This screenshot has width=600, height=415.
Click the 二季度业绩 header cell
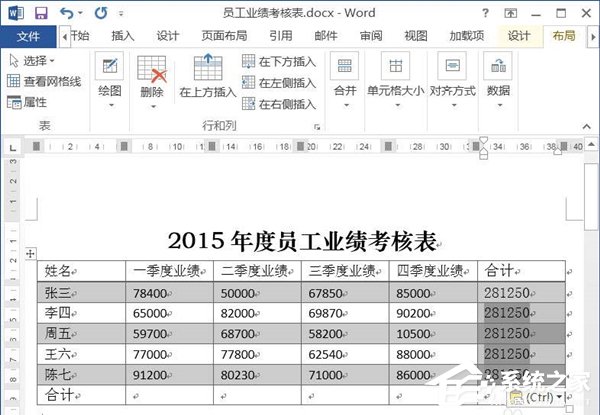[258, 271]
